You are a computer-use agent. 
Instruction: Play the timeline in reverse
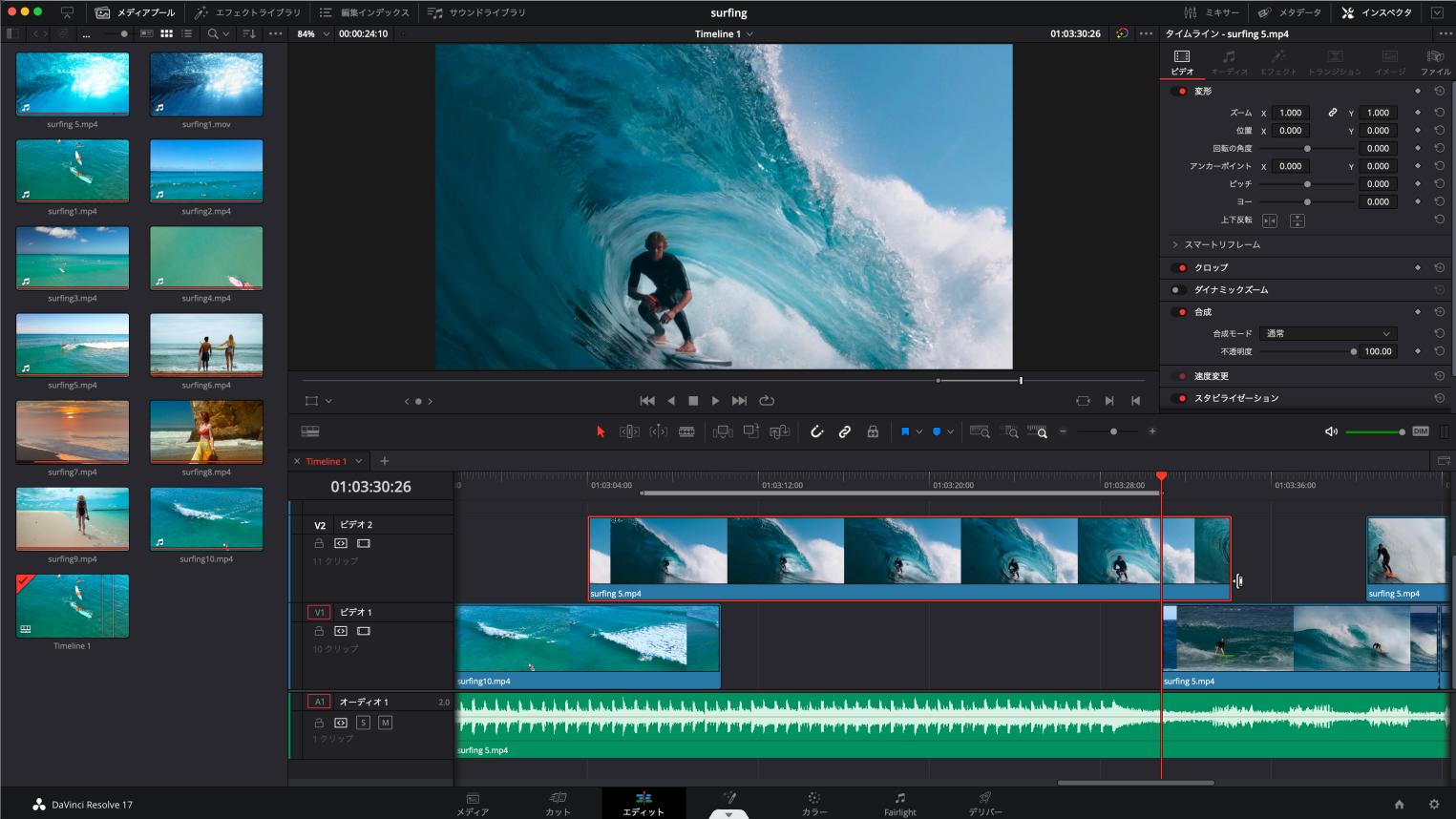[671, 401]
